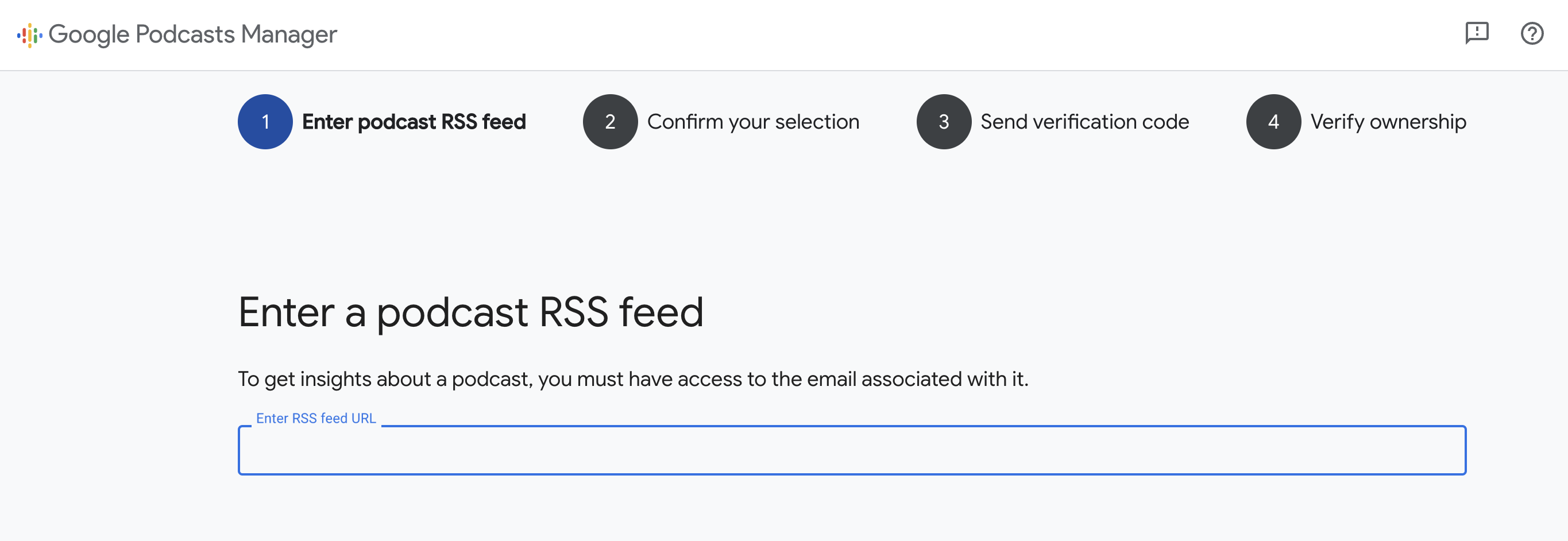Click the step 2 numbered circle
The width and height of the screenshot is (1568, 541).
[x=610, y=122]
